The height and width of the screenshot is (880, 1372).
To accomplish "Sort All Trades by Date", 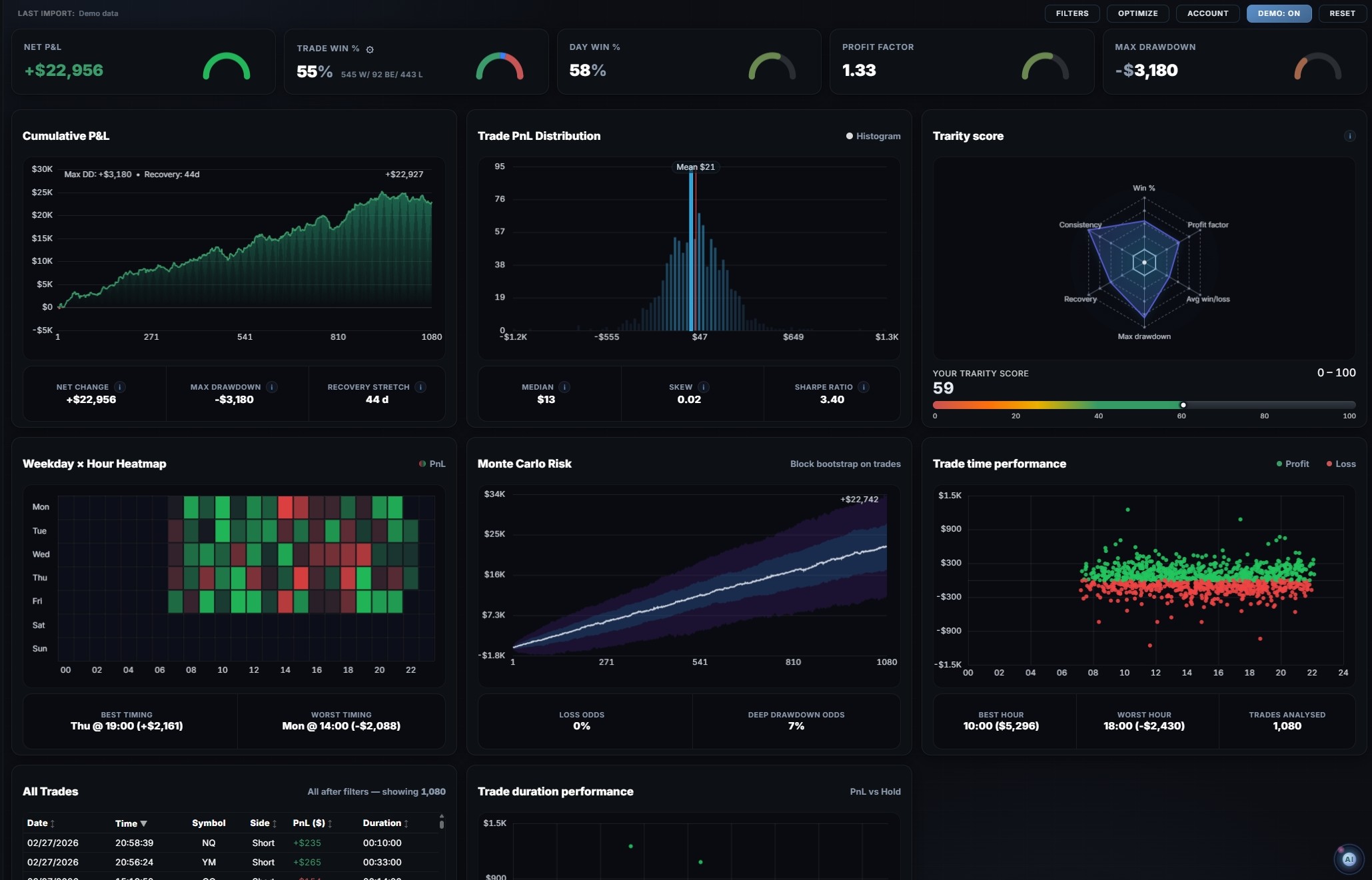I will coord(41,823).
